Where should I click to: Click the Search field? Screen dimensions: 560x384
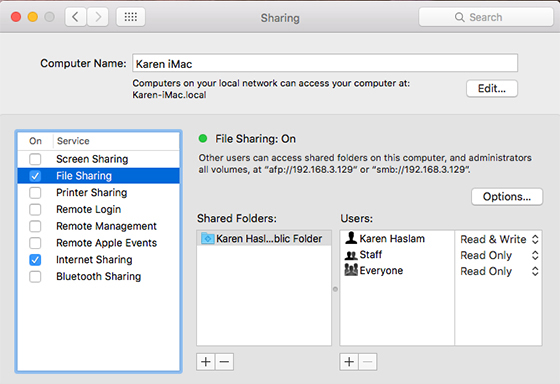[x=486, y=17]
